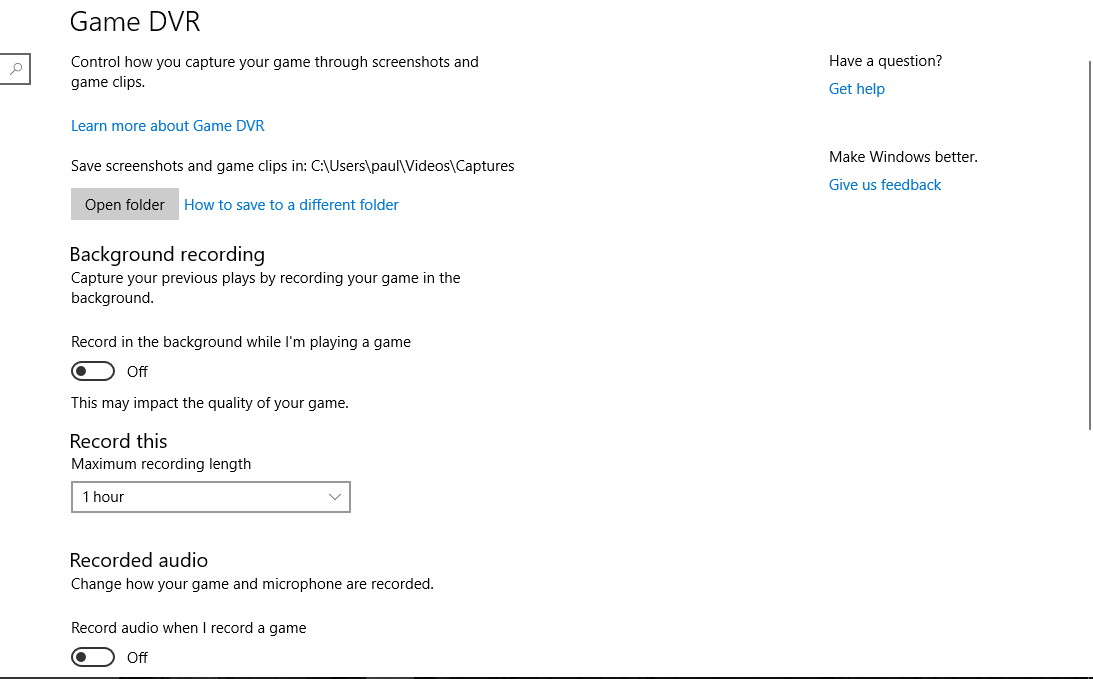Click the Make Windows better text

903,157
